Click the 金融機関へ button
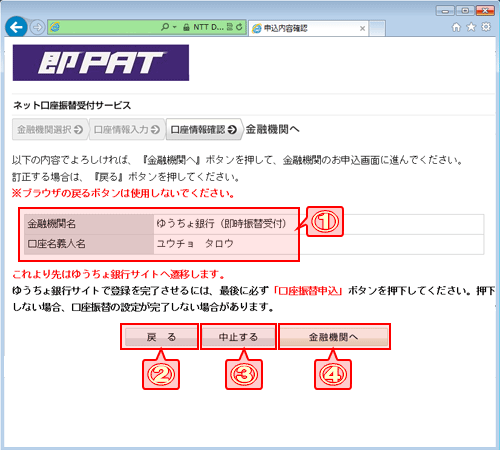500x450 pixels. tap(334, 337)
